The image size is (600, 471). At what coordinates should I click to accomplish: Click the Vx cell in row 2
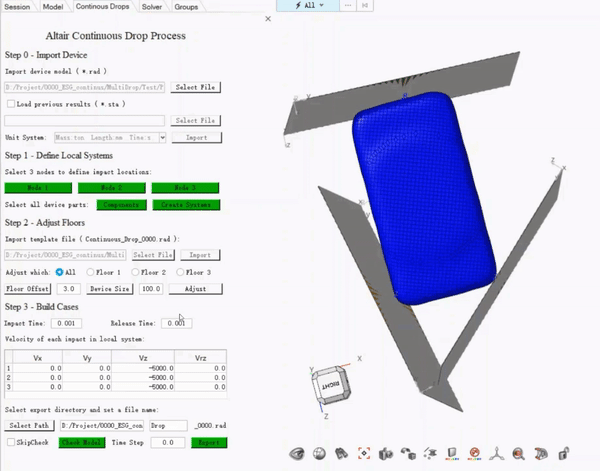38,378
